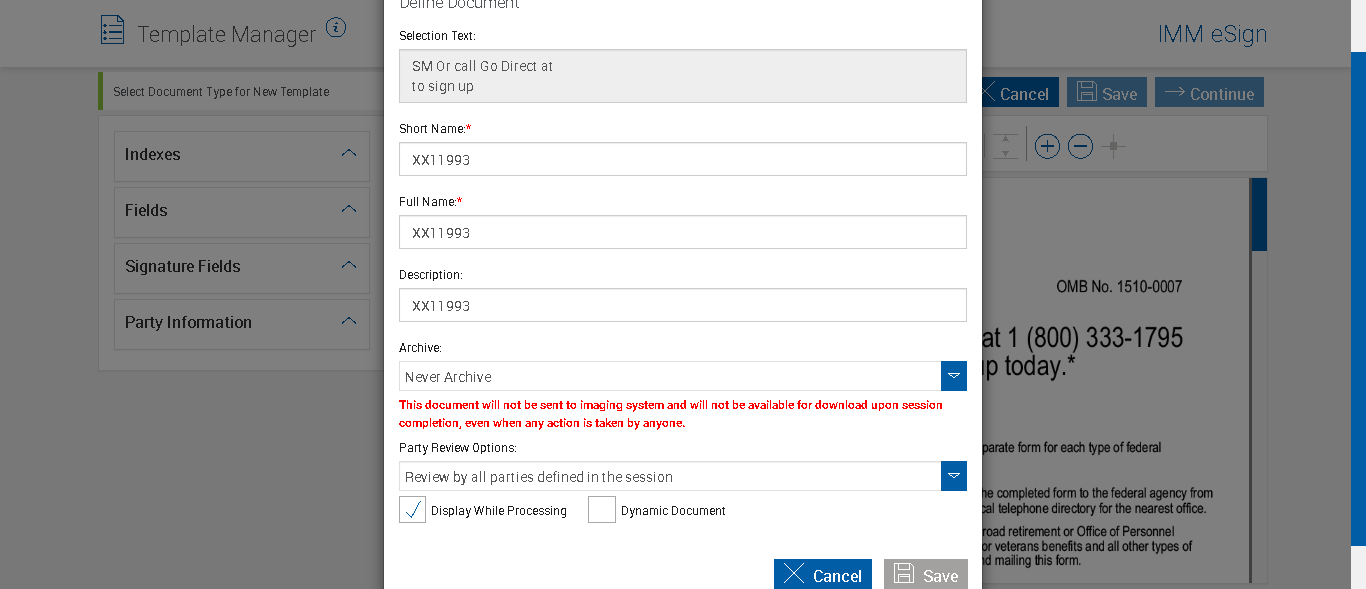Collapse the Fields section
1366x589 pixels.
349,210
